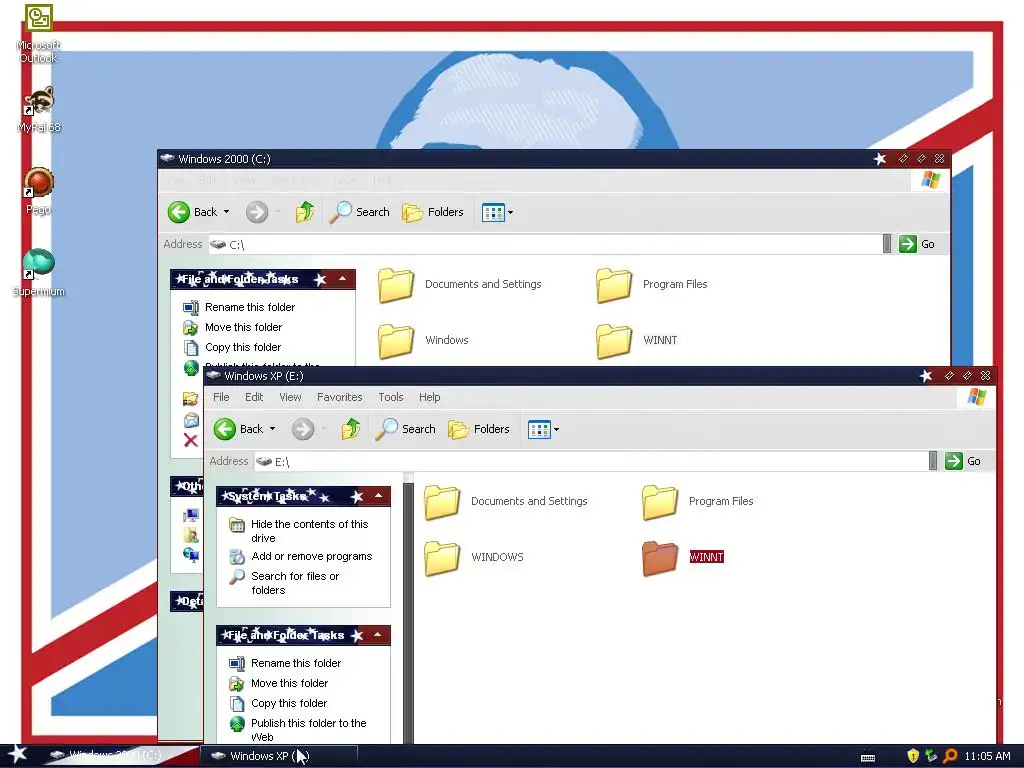Screen dimensions: 1024x768
Task: Open the Microsoft Outlook desktop icon
Action: tap(39, 33)
